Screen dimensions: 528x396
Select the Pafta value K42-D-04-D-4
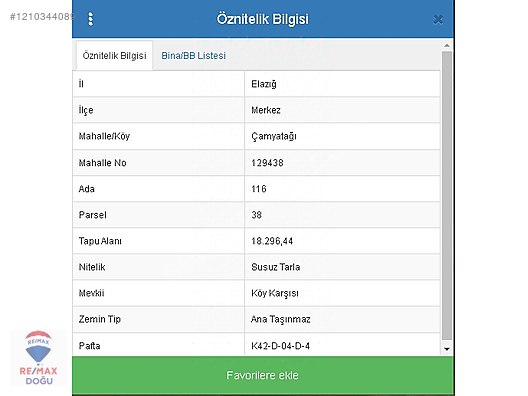(x=280, y=346)
